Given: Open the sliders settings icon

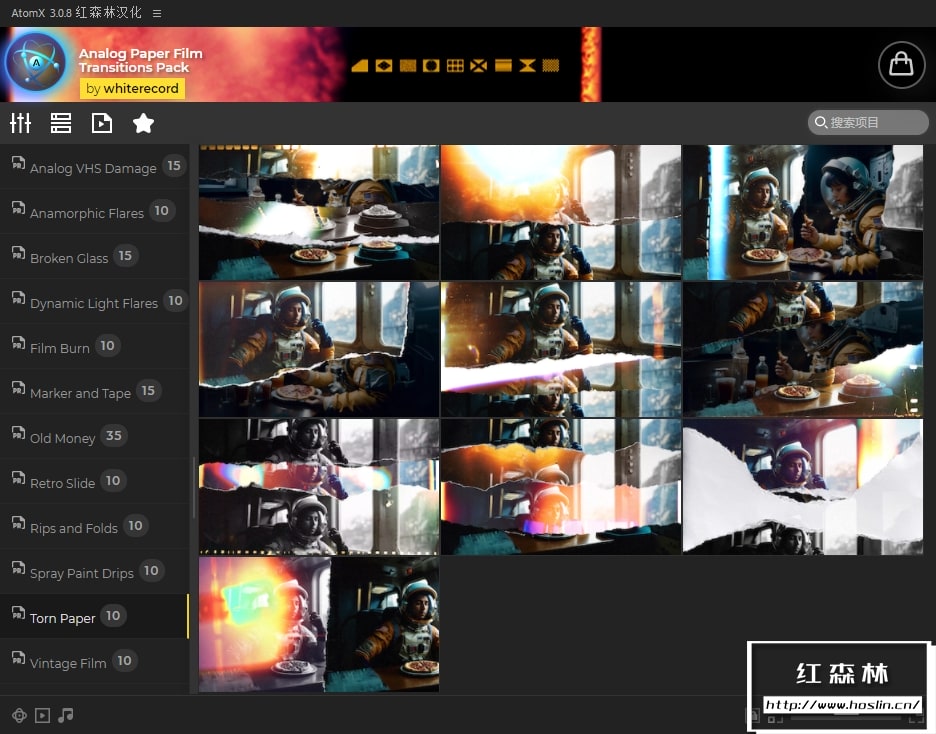Looking at the screenshot, I should (20, 123).
